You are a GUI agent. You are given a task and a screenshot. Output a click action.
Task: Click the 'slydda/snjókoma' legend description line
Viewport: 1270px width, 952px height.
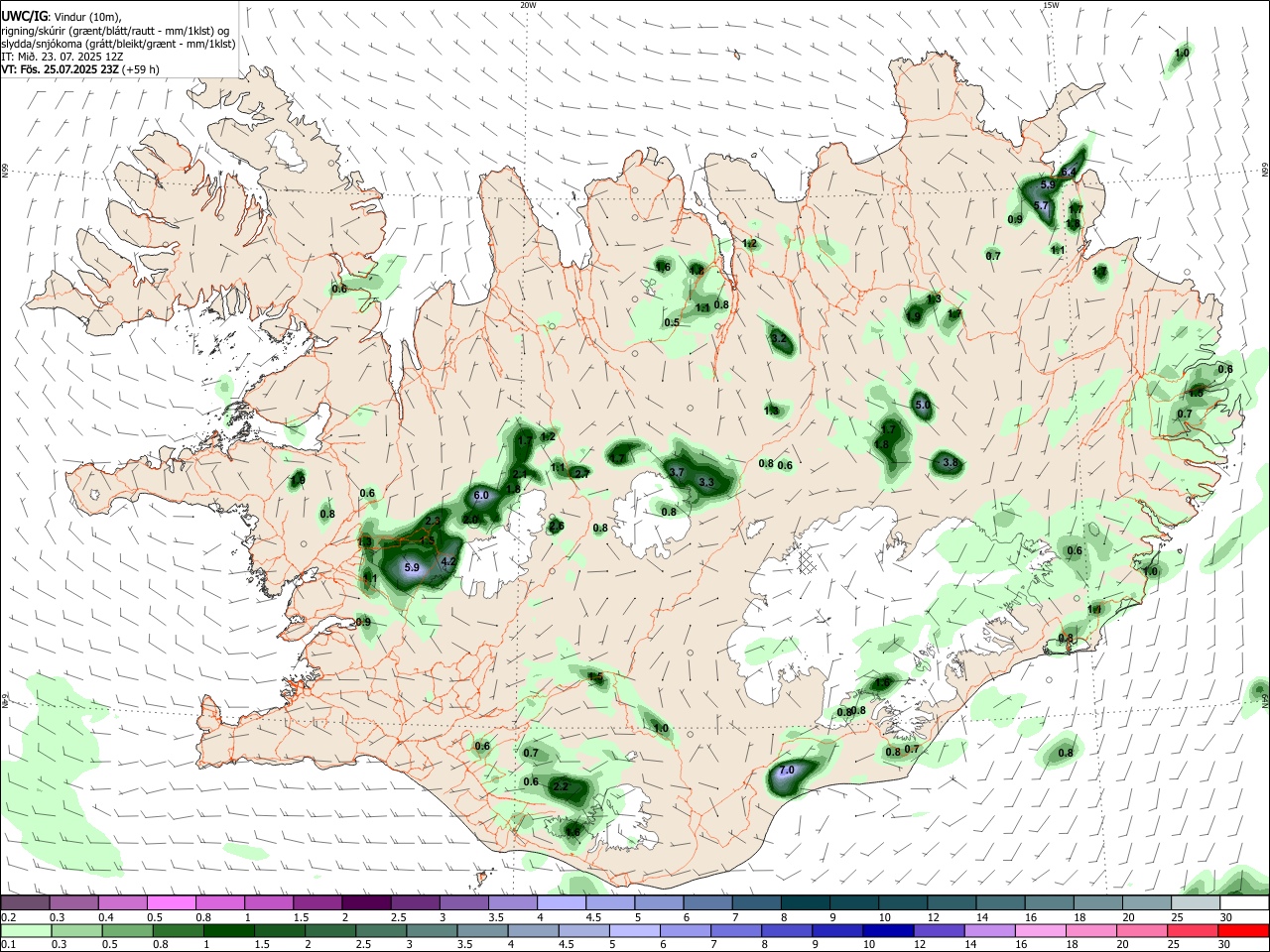[118, 44]
